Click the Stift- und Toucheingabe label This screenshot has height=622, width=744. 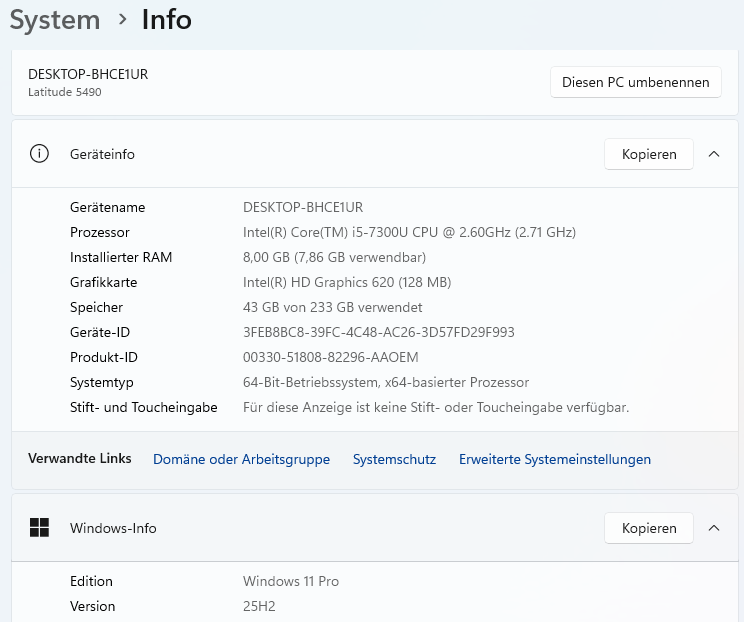pyautogui.click(x=143, y=407)
